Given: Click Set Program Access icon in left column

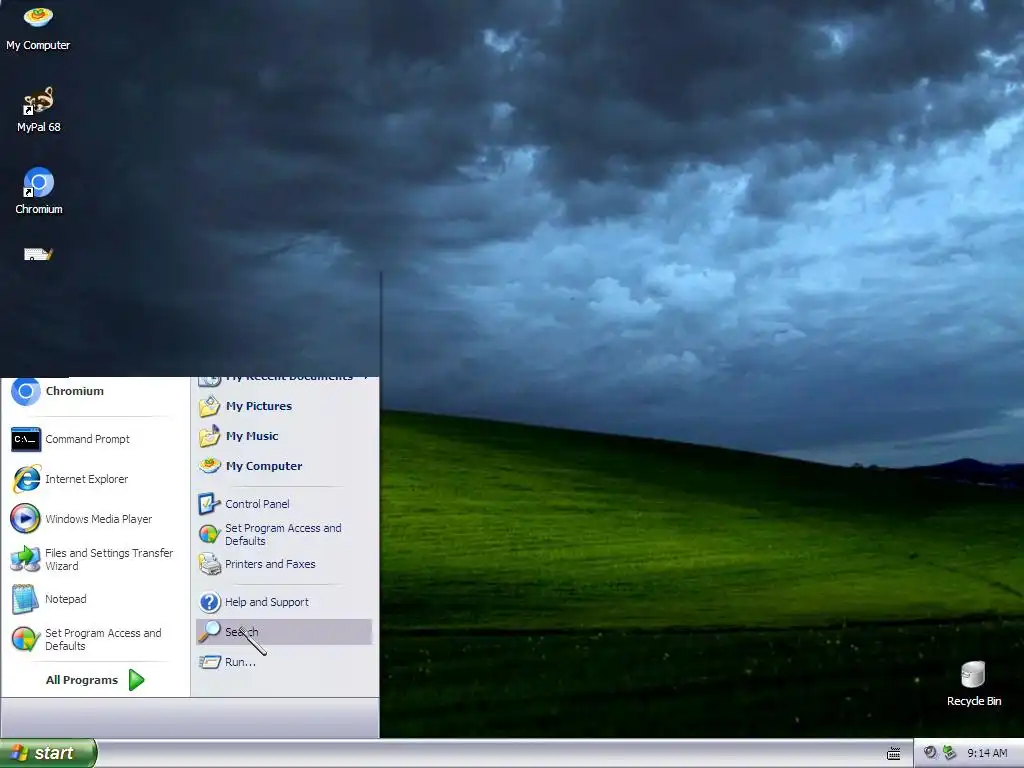Looking at the screenshot, I should (25, 639).
